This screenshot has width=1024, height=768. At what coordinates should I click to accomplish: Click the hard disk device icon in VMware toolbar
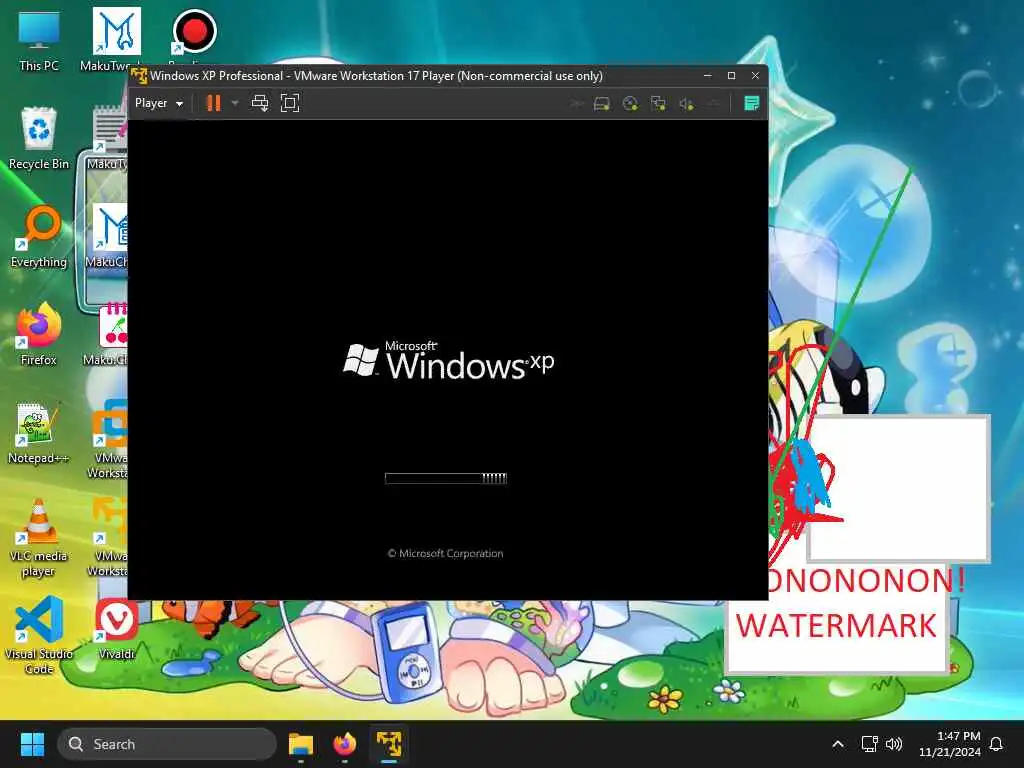click(x=601, y=104)
